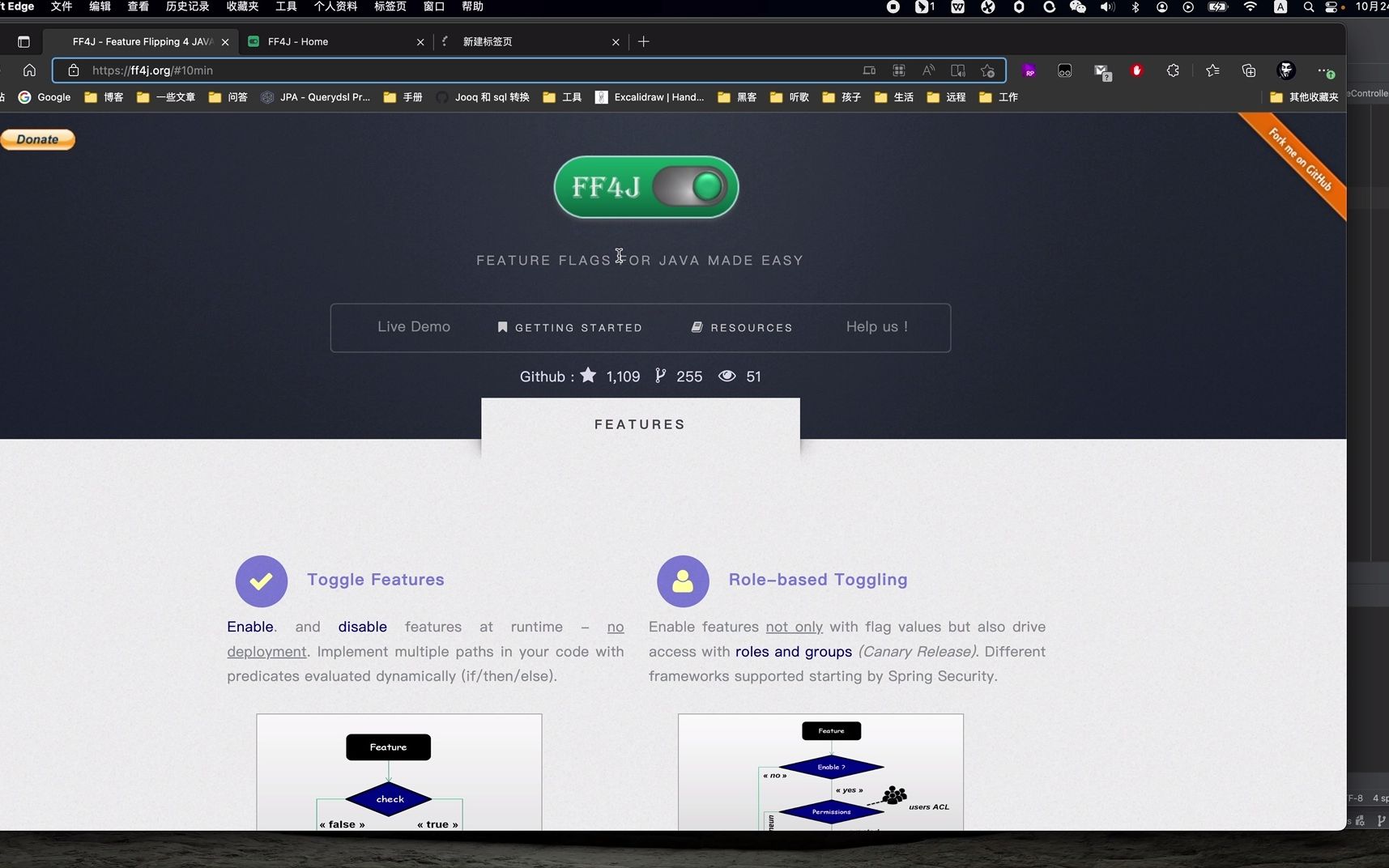Viewport: 1389px width, 868px height.
Task: Expand the 手册 bookmarks folder
Action: (403, 97)
